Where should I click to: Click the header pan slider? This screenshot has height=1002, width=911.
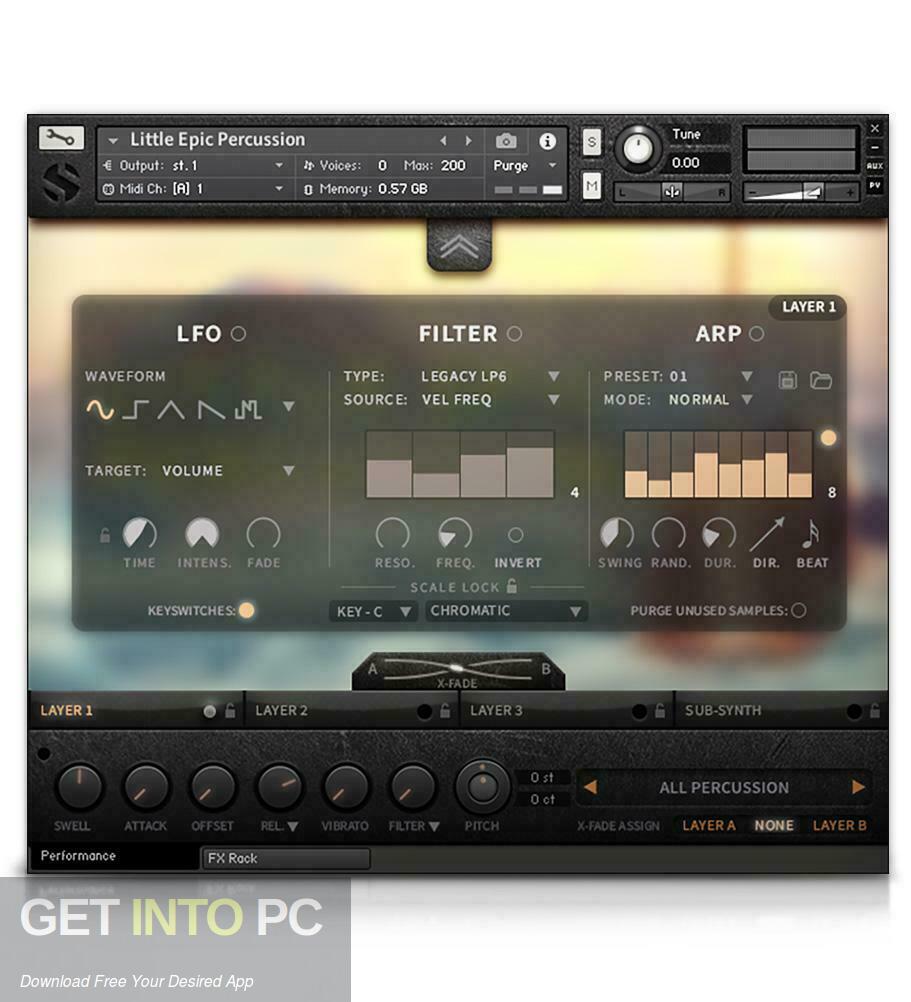[x=671, y=192]
